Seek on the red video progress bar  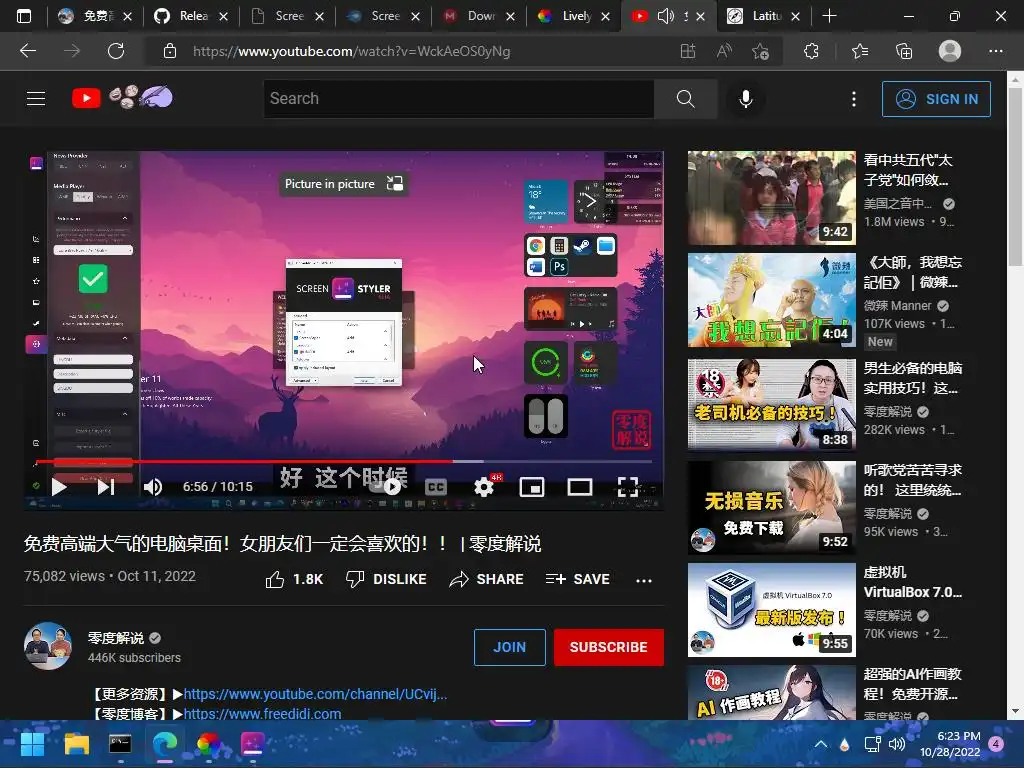point(344,461)
